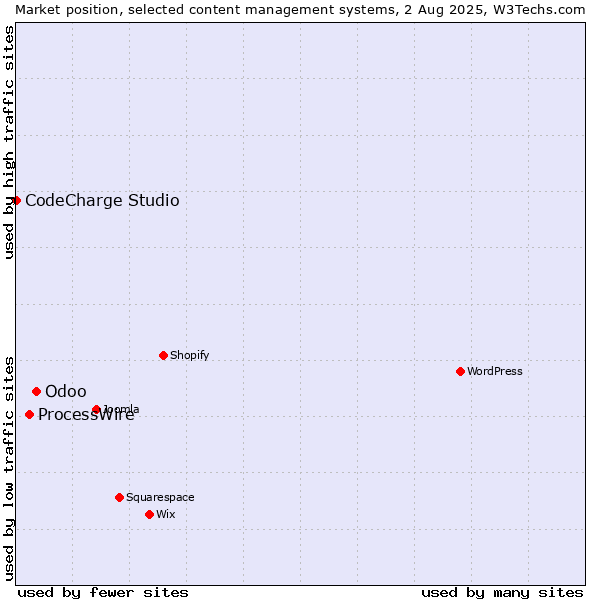Click the ProcessWire red diamond marker
The image size is (600, 600).
29,414
